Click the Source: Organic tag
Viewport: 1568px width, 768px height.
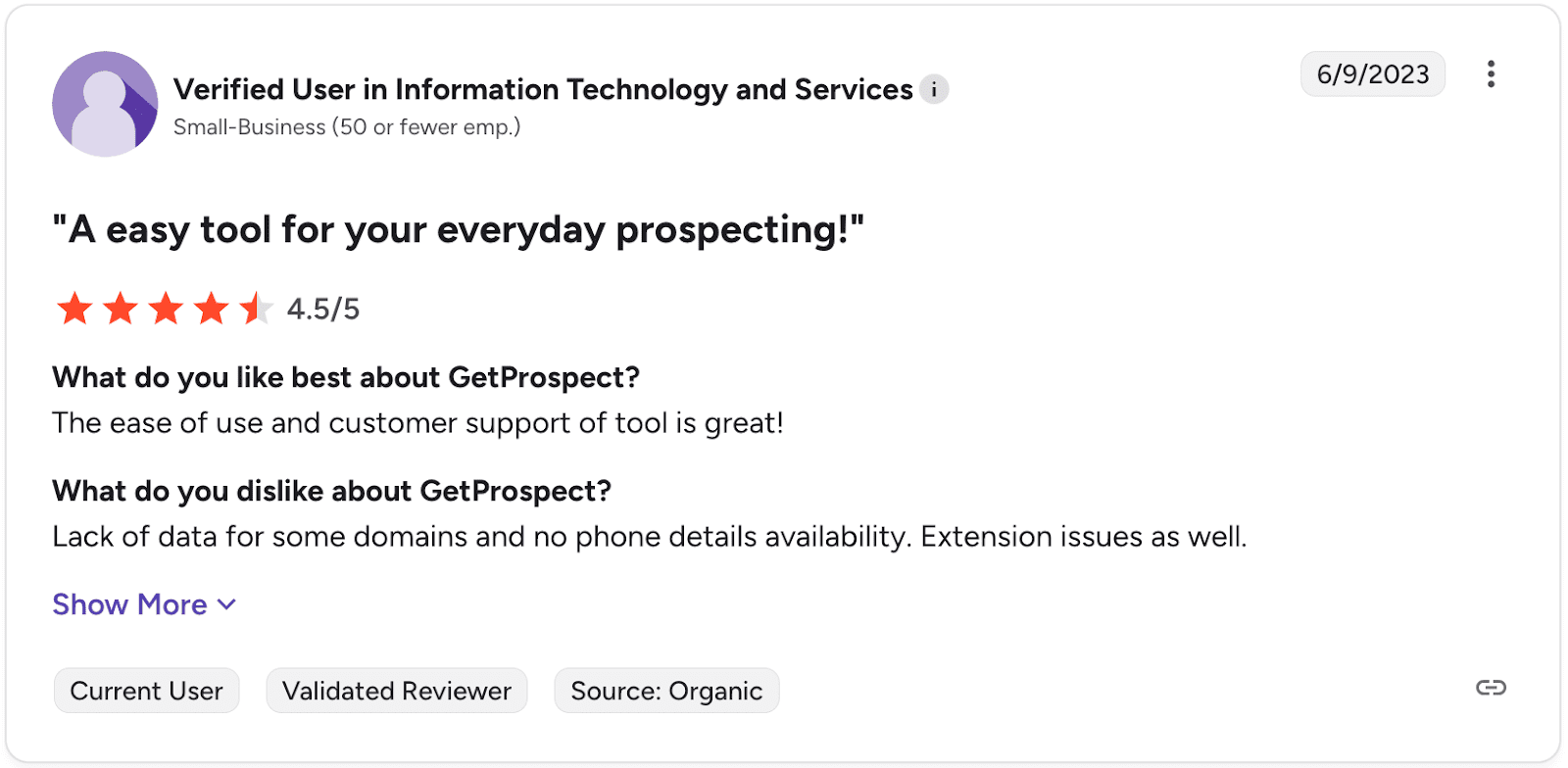tap(666, 691)
